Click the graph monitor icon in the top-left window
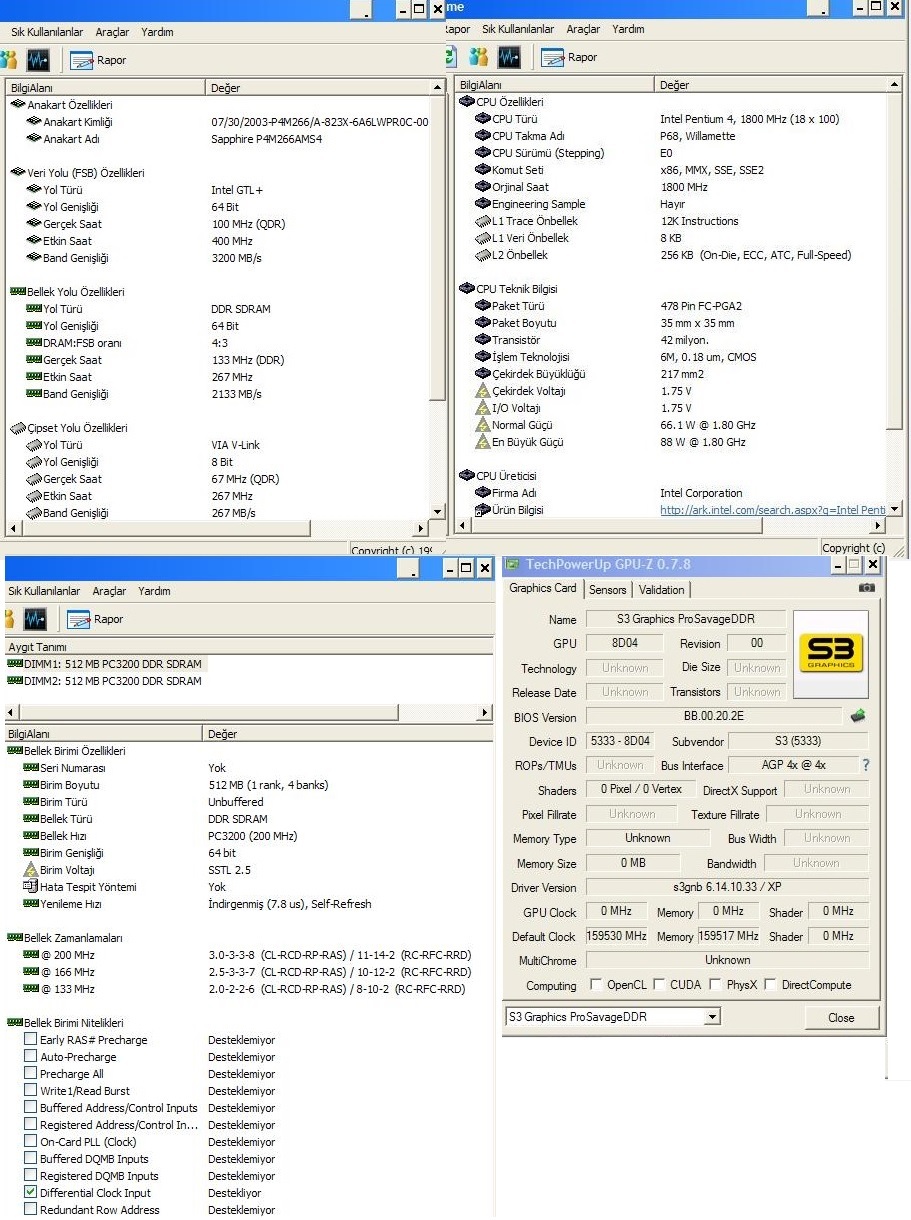This screenshot has height=1220, width=911. click(38, 60)
